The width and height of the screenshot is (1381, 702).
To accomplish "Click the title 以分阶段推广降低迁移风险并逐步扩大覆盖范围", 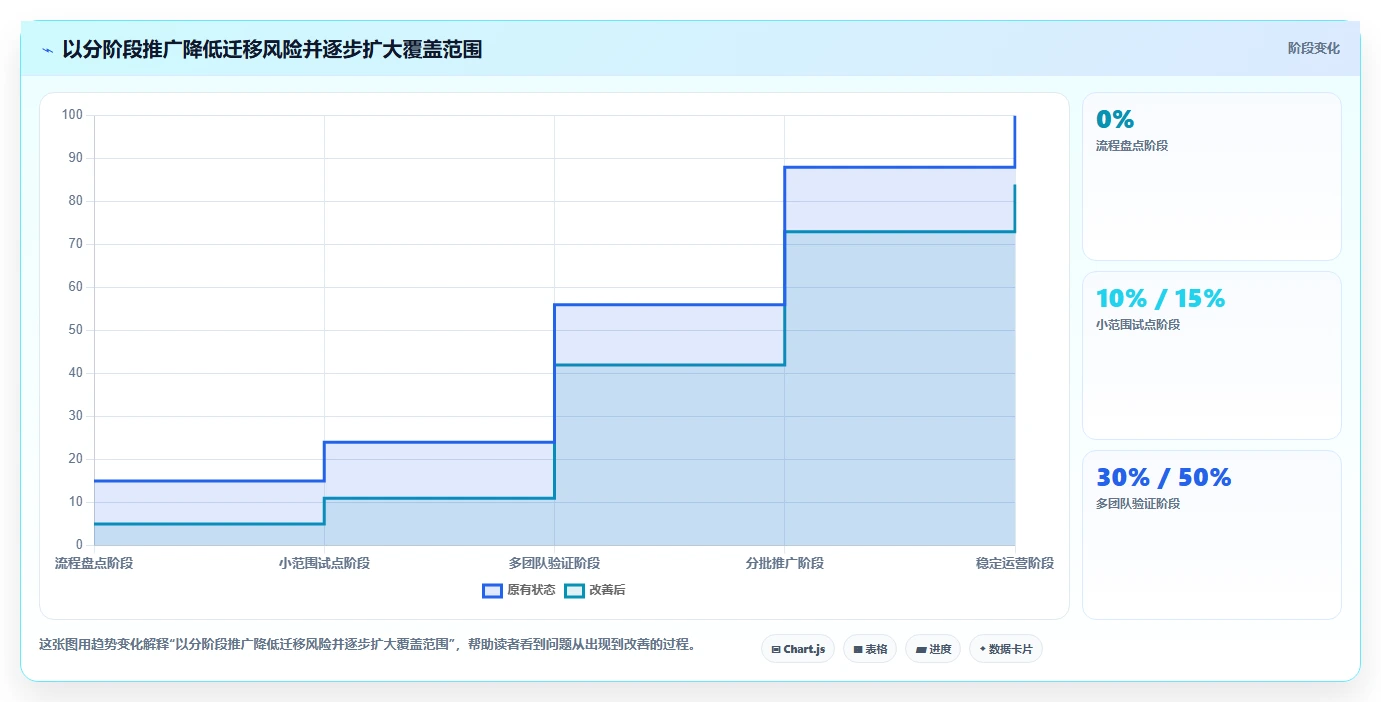I will (272, 49).
